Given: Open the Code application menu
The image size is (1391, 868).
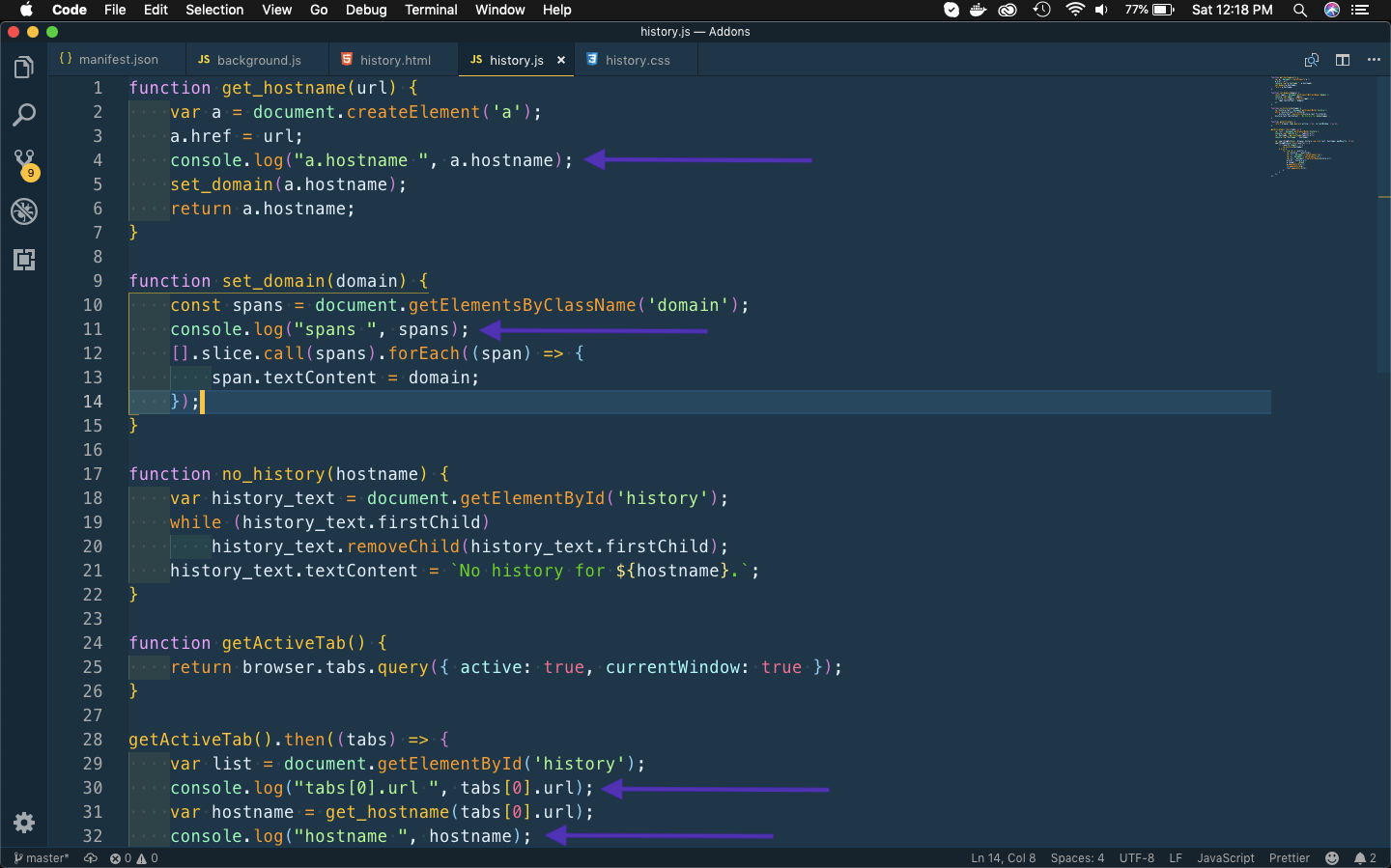Looking at the screenshot, I should [70, 10].
